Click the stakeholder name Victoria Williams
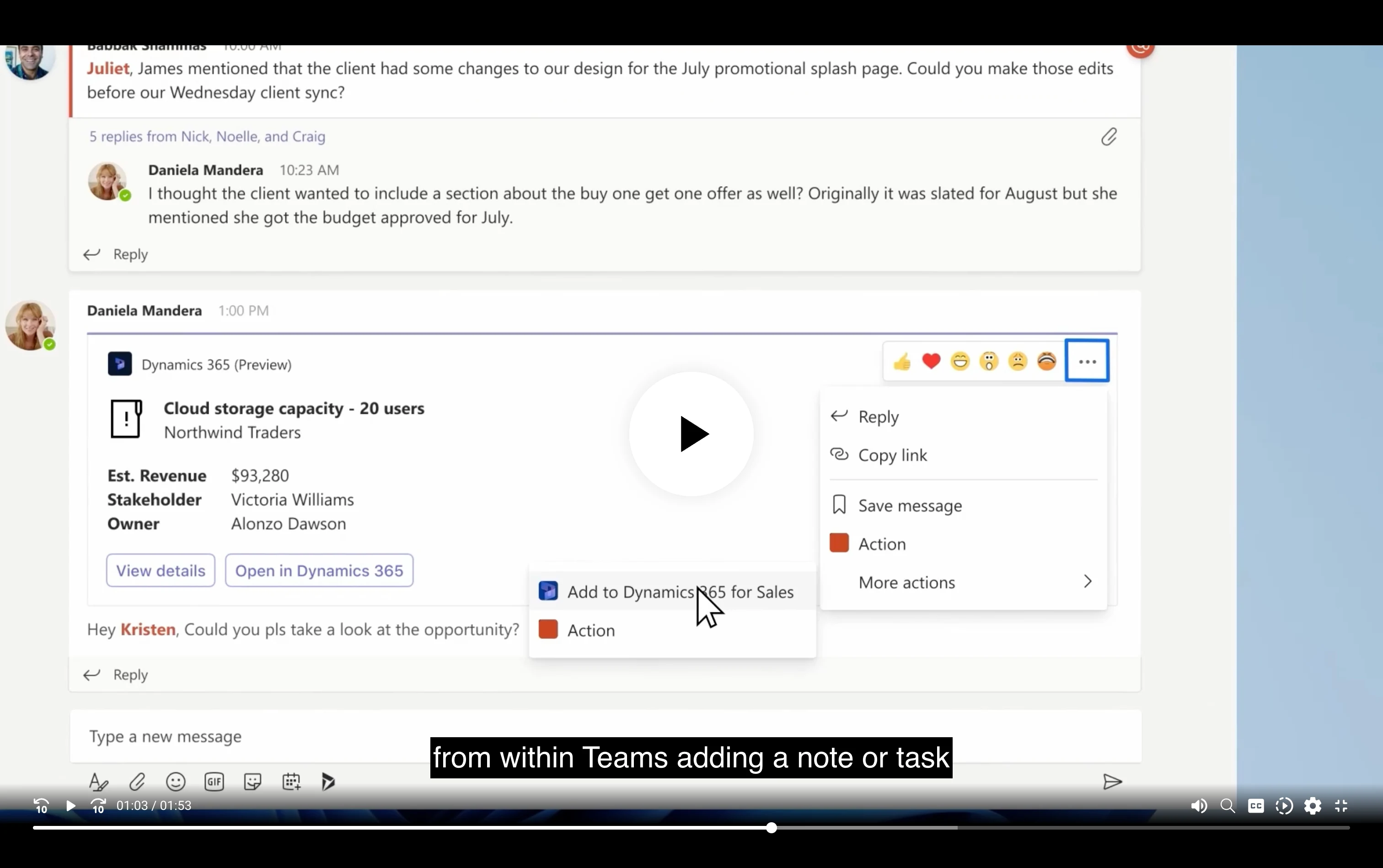 (293, 499)
